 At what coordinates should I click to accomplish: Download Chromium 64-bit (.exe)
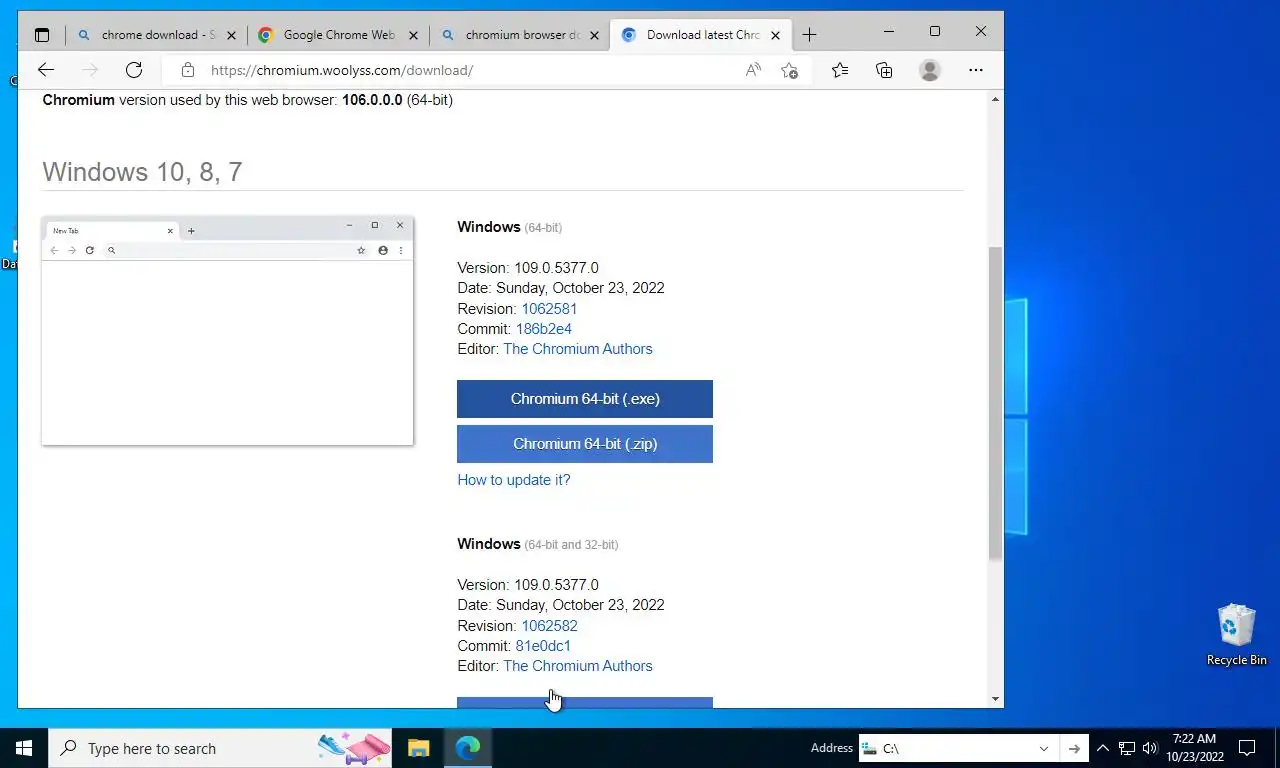585,399
